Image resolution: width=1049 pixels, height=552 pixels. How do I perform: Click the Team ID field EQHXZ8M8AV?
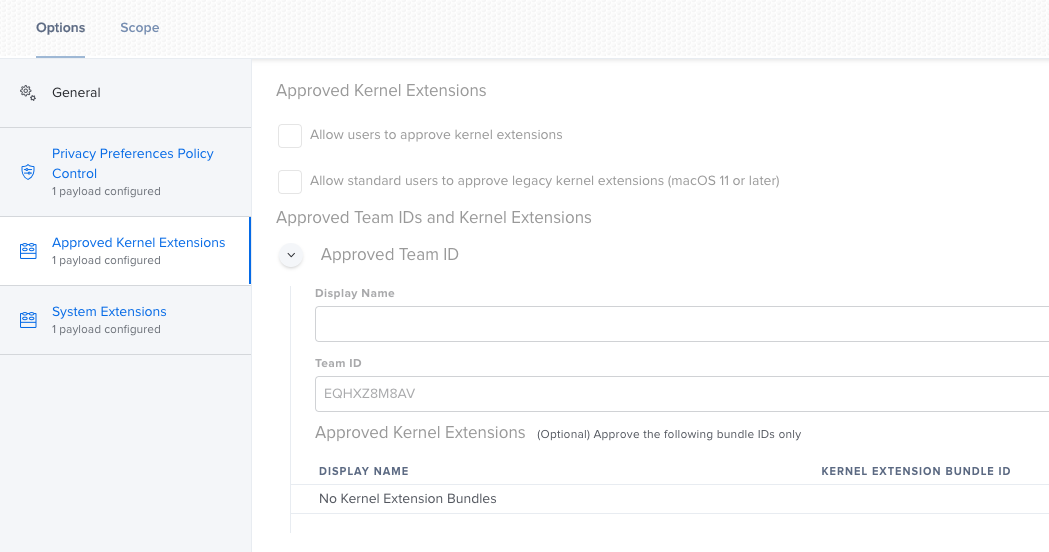coord(682,393)
